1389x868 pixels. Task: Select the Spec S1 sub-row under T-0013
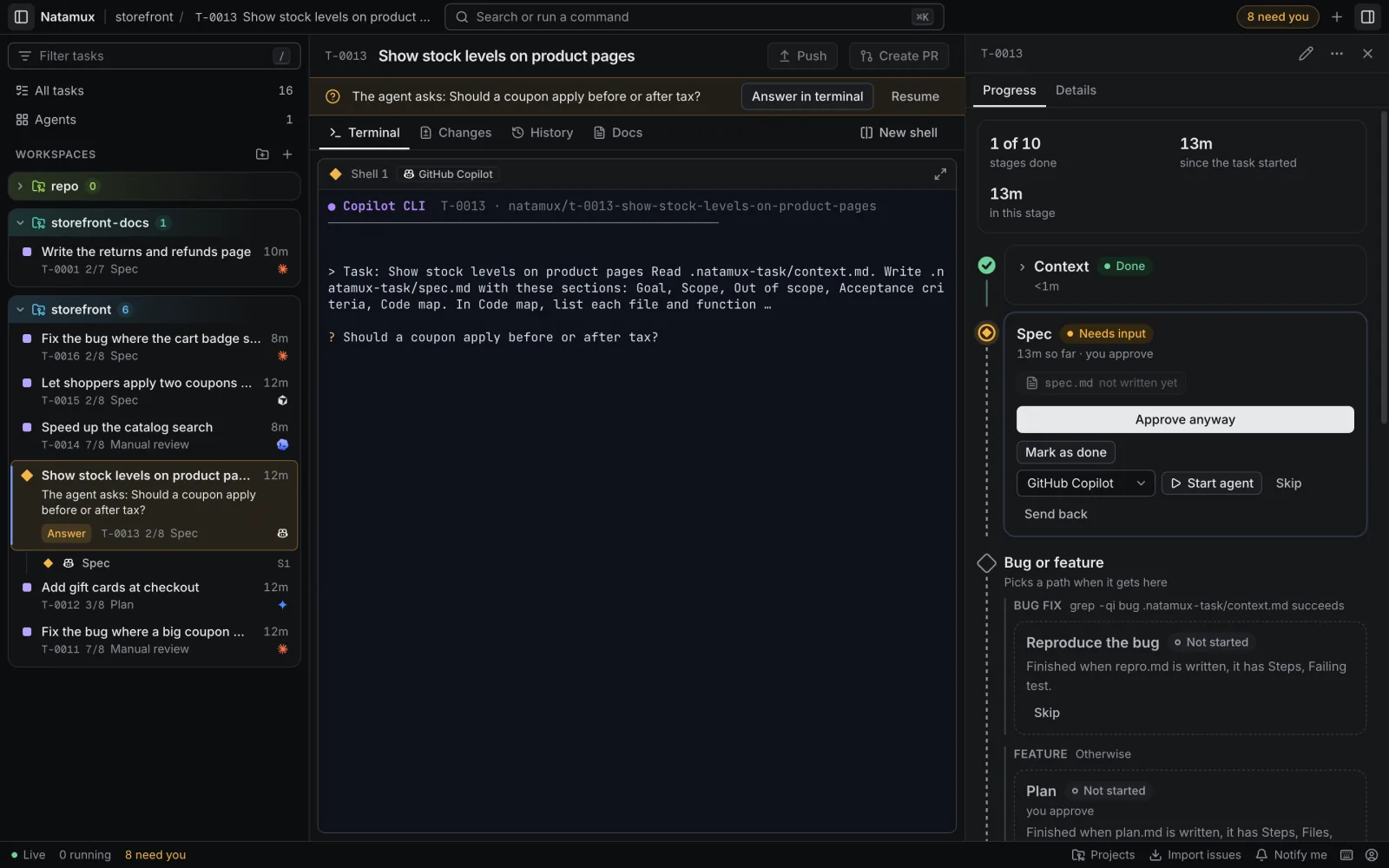(165, 563)
